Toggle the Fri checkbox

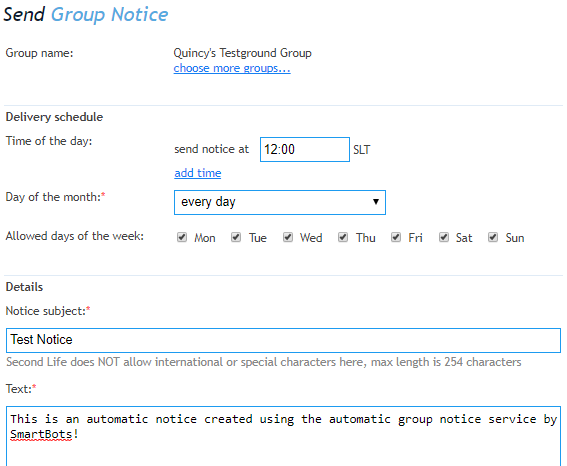(x=396, y=237)
